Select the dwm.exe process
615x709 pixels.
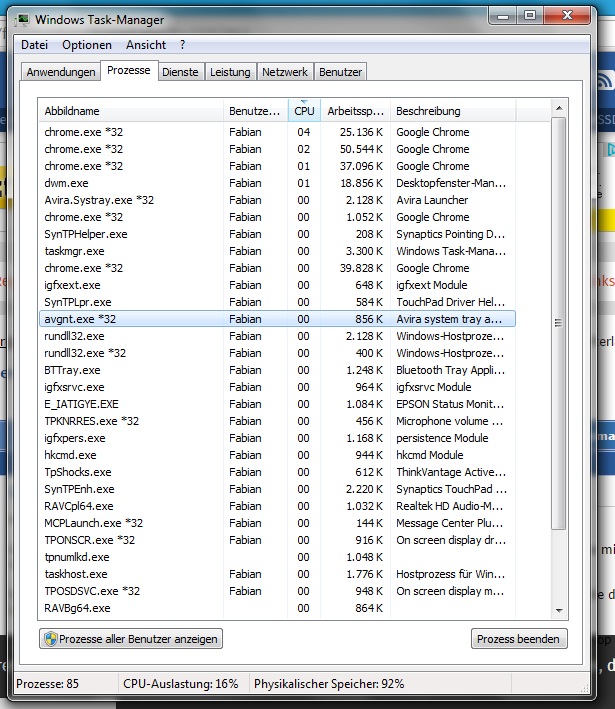[x=277, y=183]
